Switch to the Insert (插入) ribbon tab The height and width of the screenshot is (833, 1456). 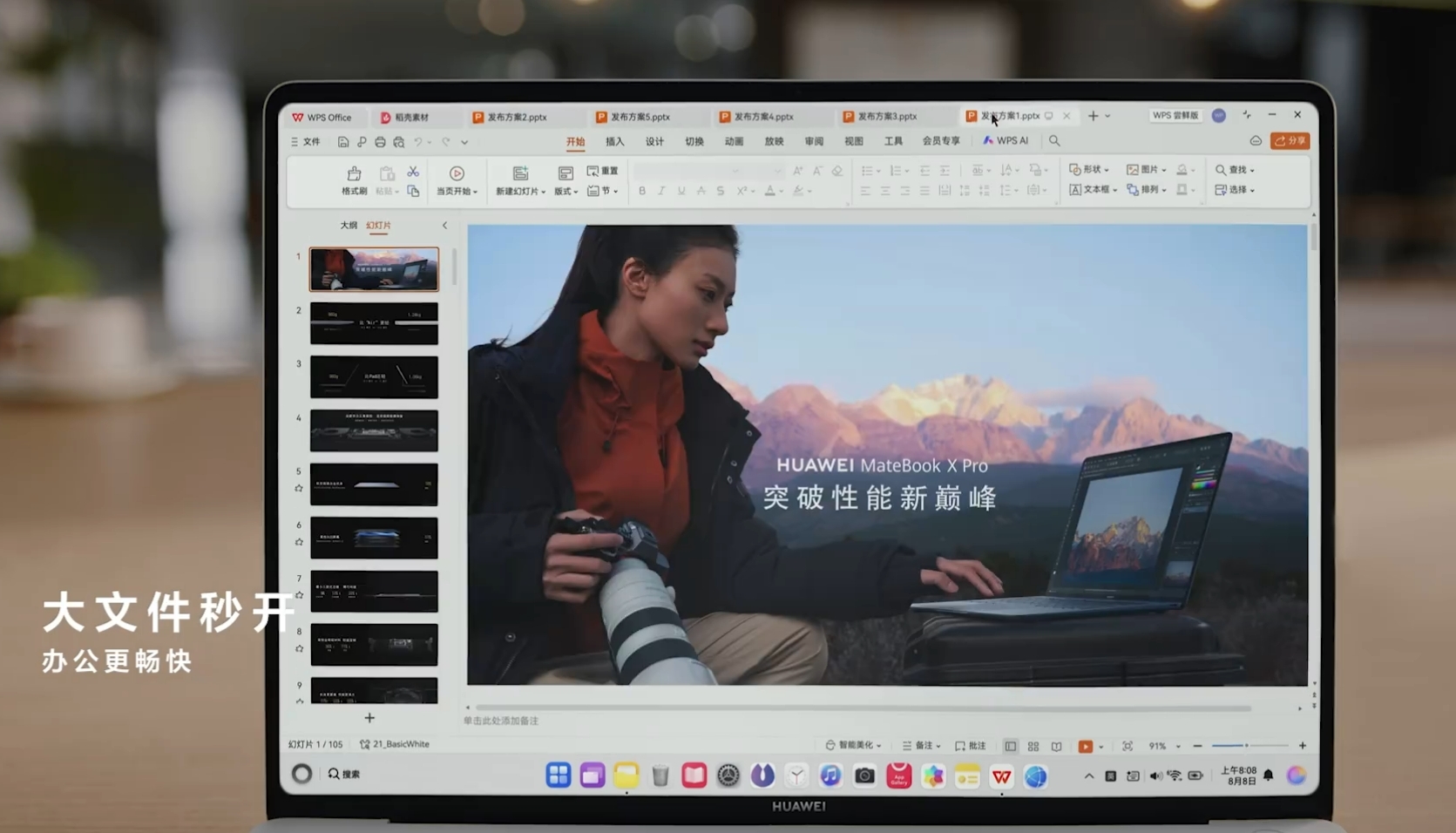pos(615,141)
